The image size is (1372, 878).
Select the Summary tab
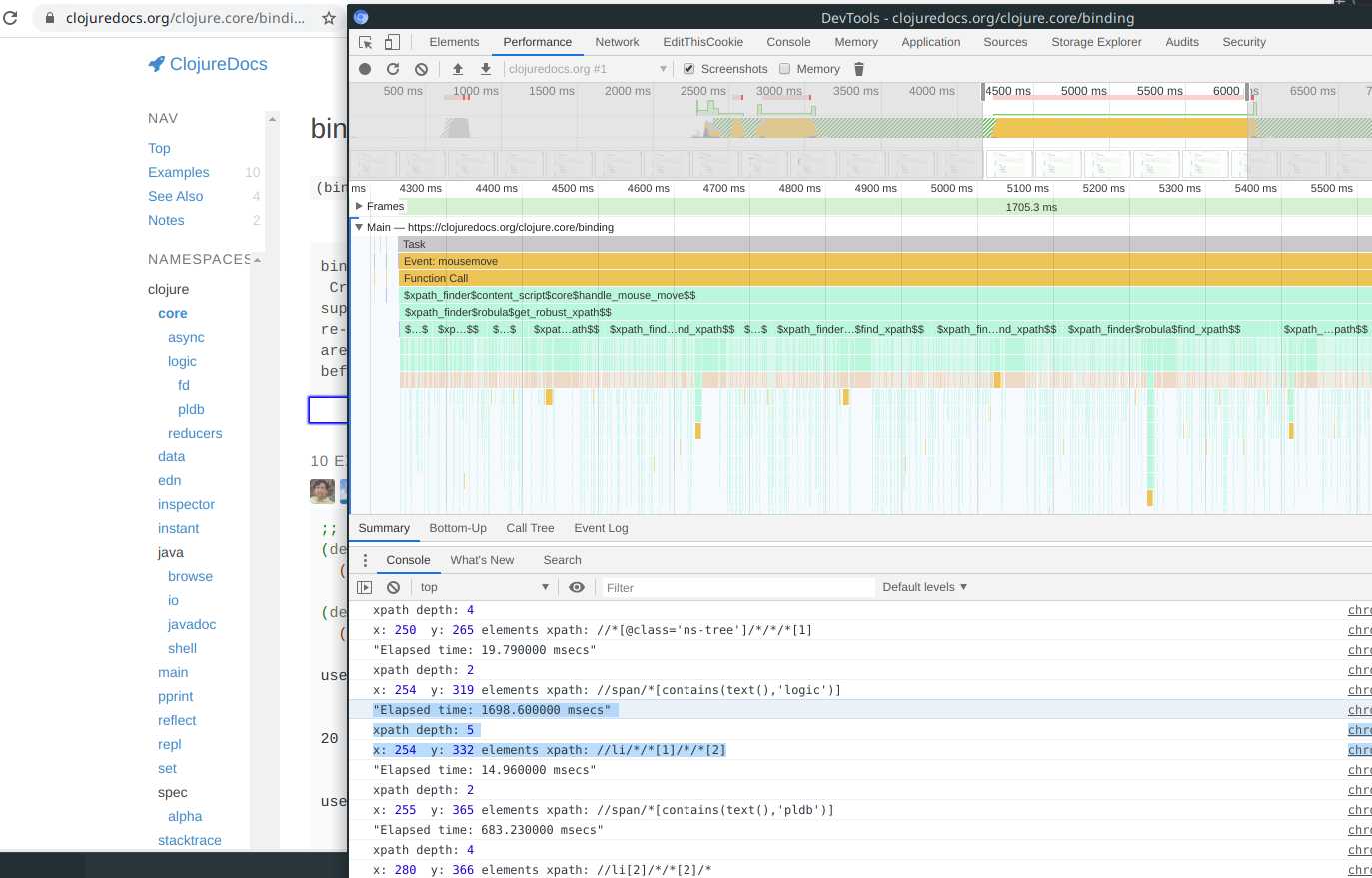click(384, 528)
